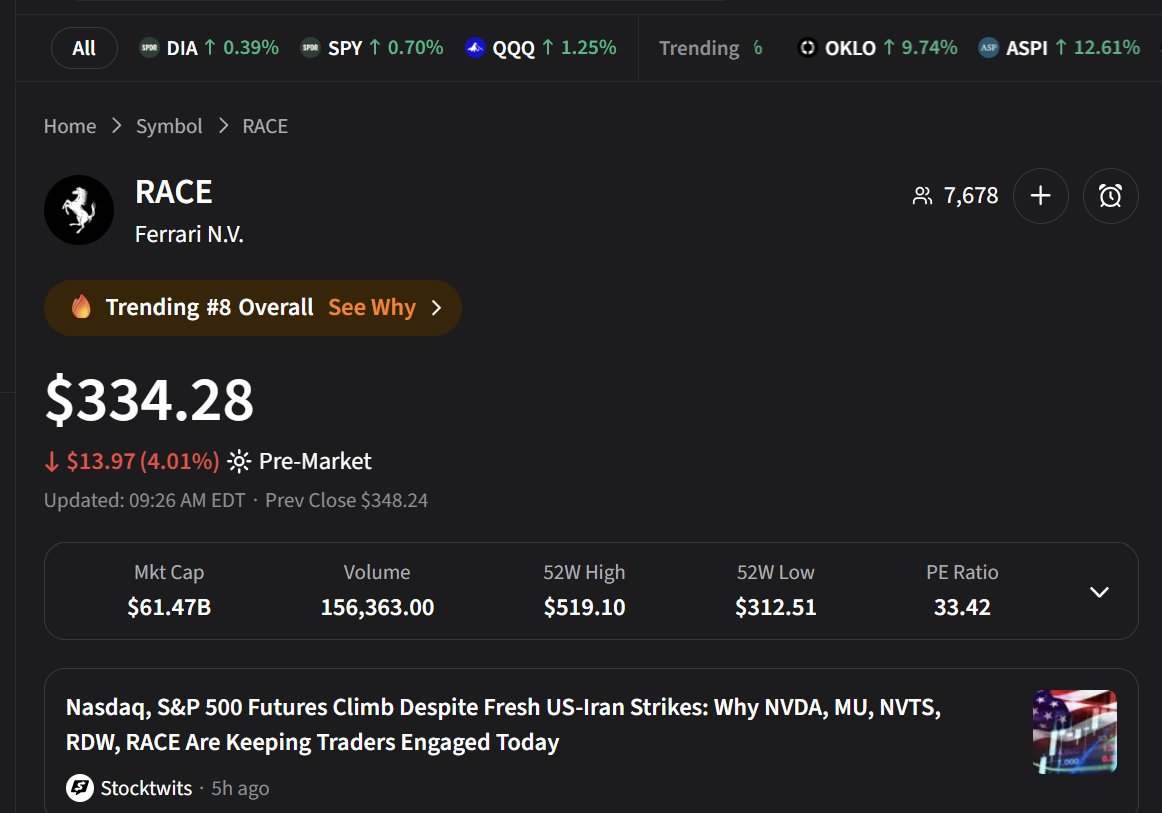Expand the stock stats panel chevron

tap(1099, 591)
